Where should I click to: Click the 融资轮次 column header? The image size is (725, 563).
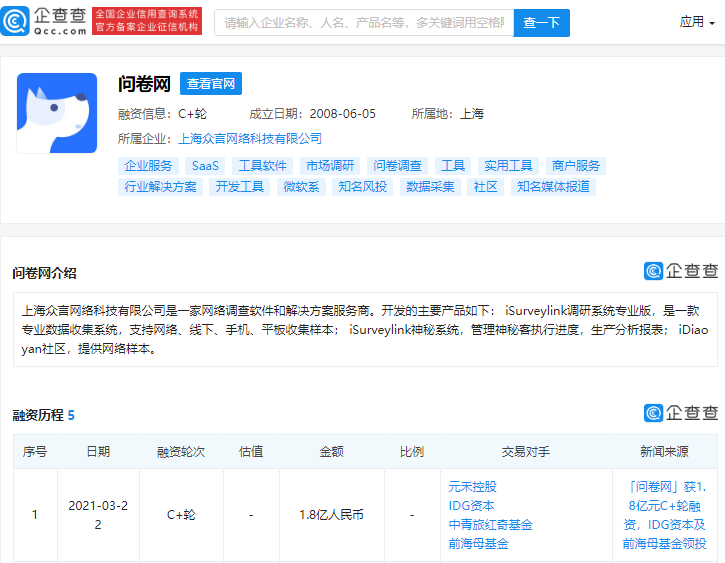(x=181, y=452)
